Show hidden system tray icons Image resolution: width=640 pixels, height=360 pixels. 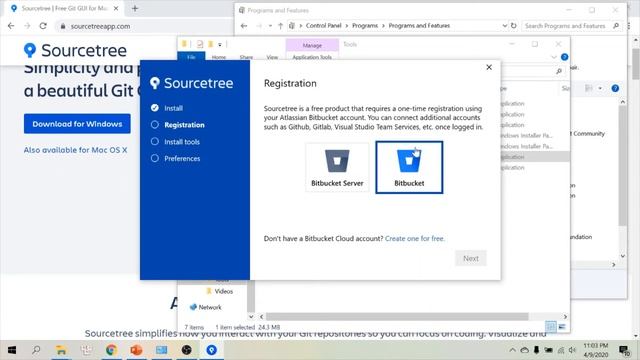coord(512,350)
